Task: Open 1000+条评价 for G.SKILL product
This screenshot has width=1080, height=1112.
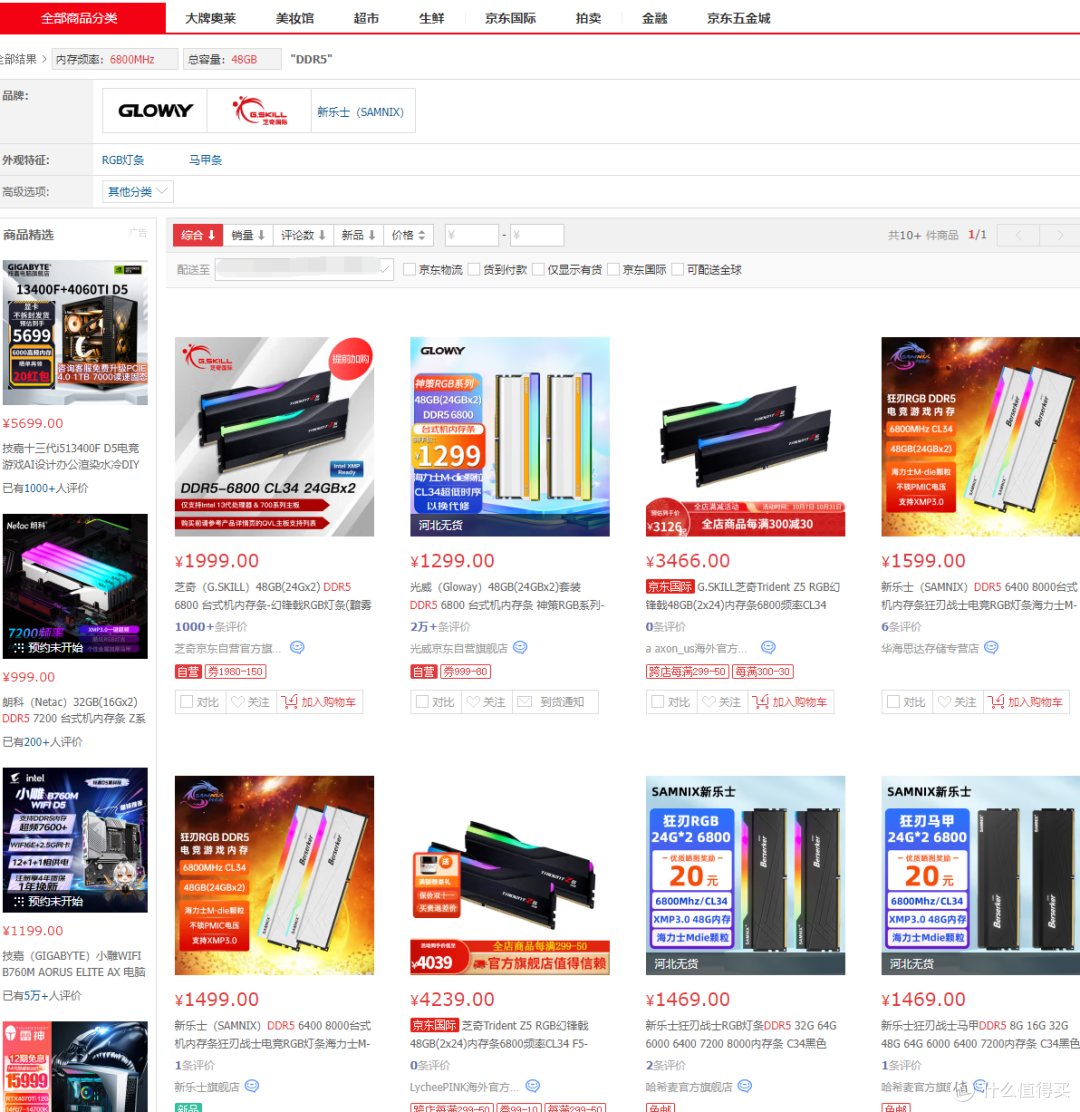Action: (x=211, y=626)
